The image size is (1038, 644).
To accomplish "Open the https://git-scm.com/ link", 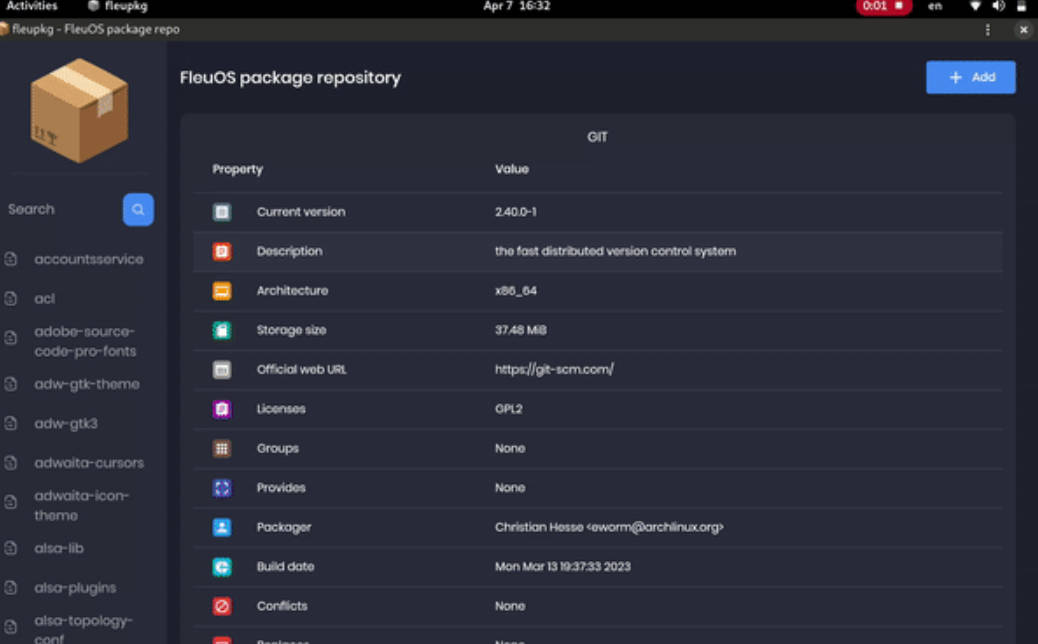I will point(554,369).
